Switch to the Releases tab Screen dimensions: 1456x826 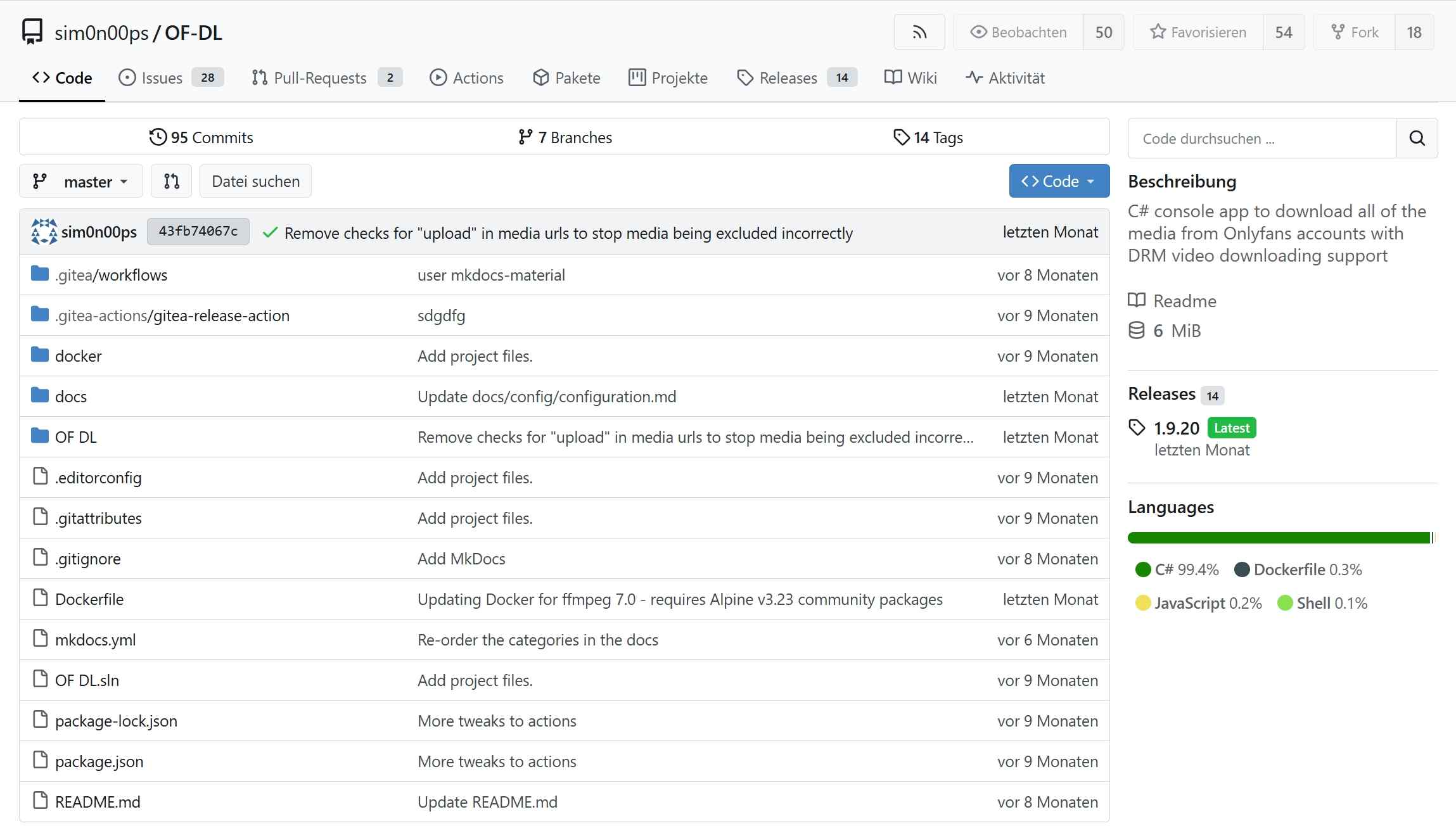pyautogui.click(x=788, y=78)
